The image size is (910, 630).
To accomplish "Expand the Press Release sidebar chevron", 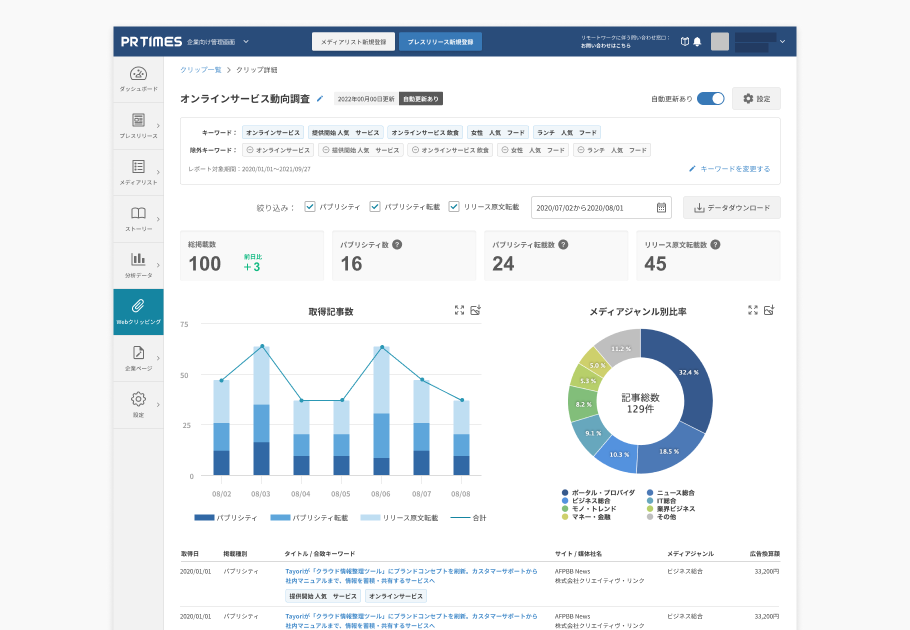I will 158,126.
